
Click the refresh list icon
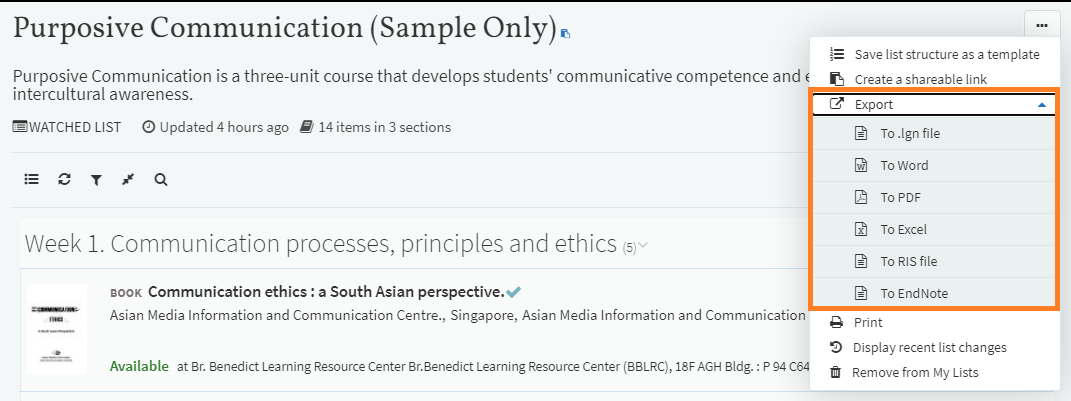(x=64, y=180)
